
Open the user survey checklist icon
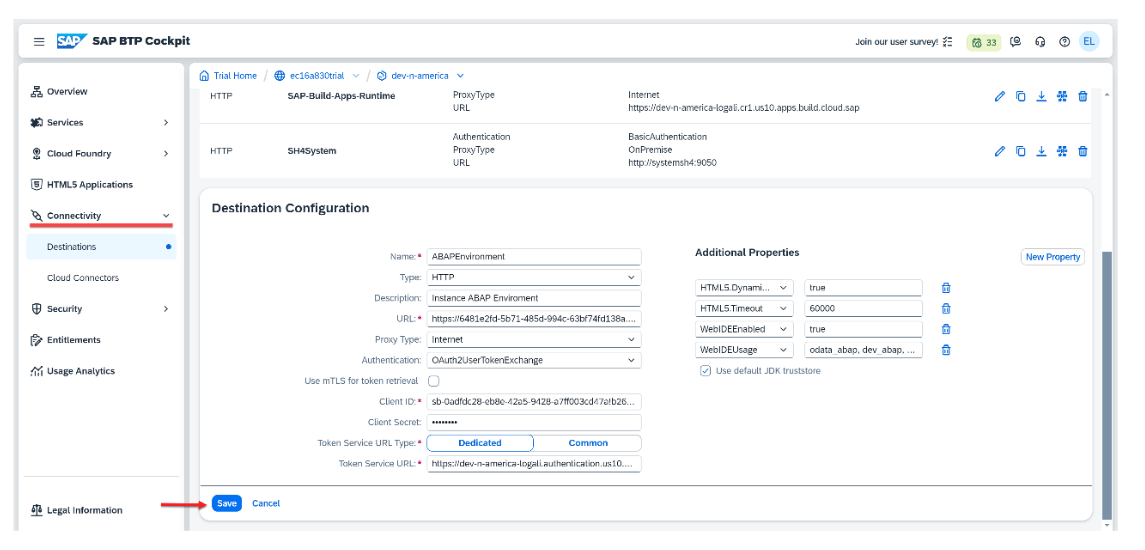tap(948, 42)
